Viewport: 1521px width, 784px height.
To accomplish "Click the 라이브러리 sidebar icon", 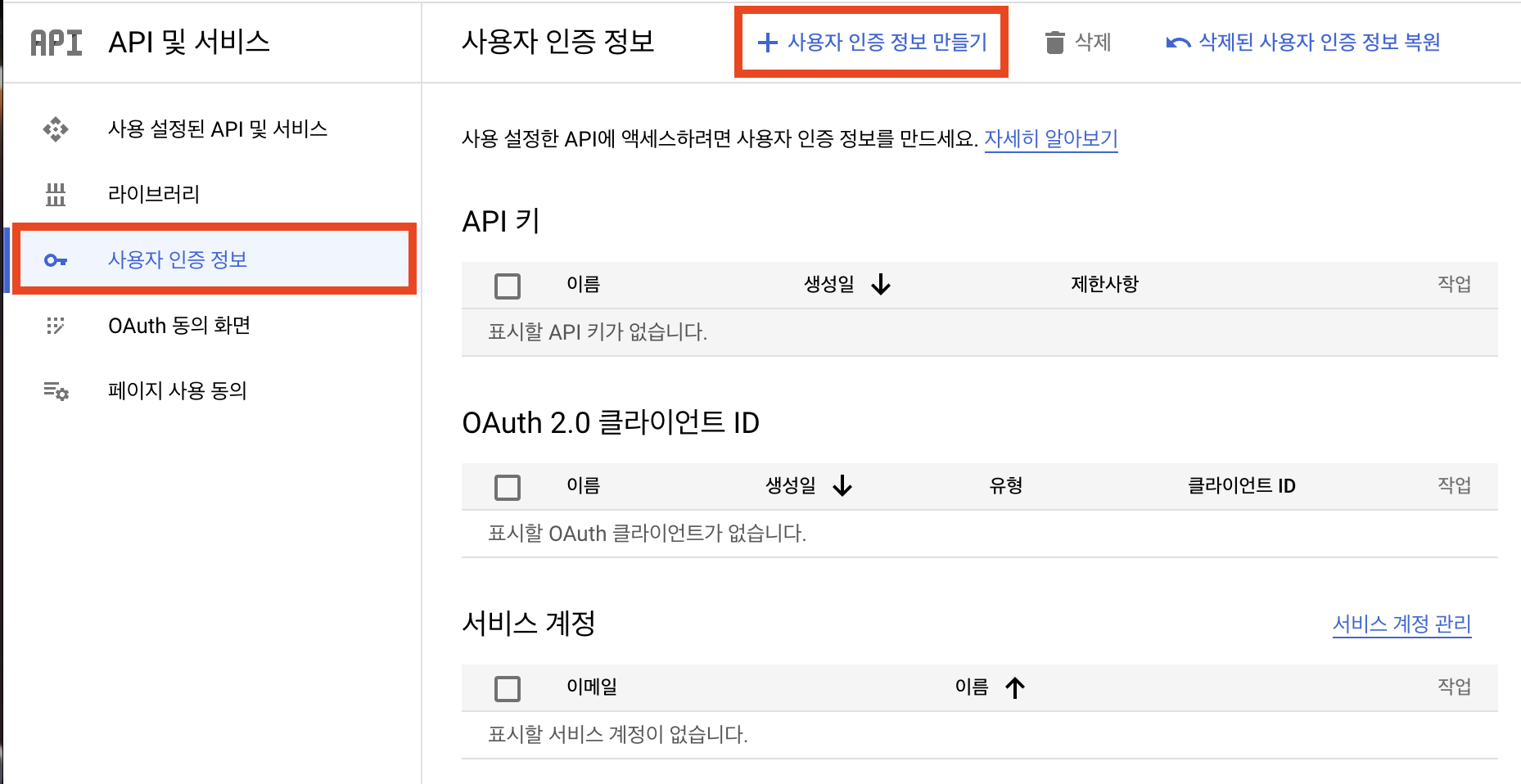I will [x=56, y=195].
